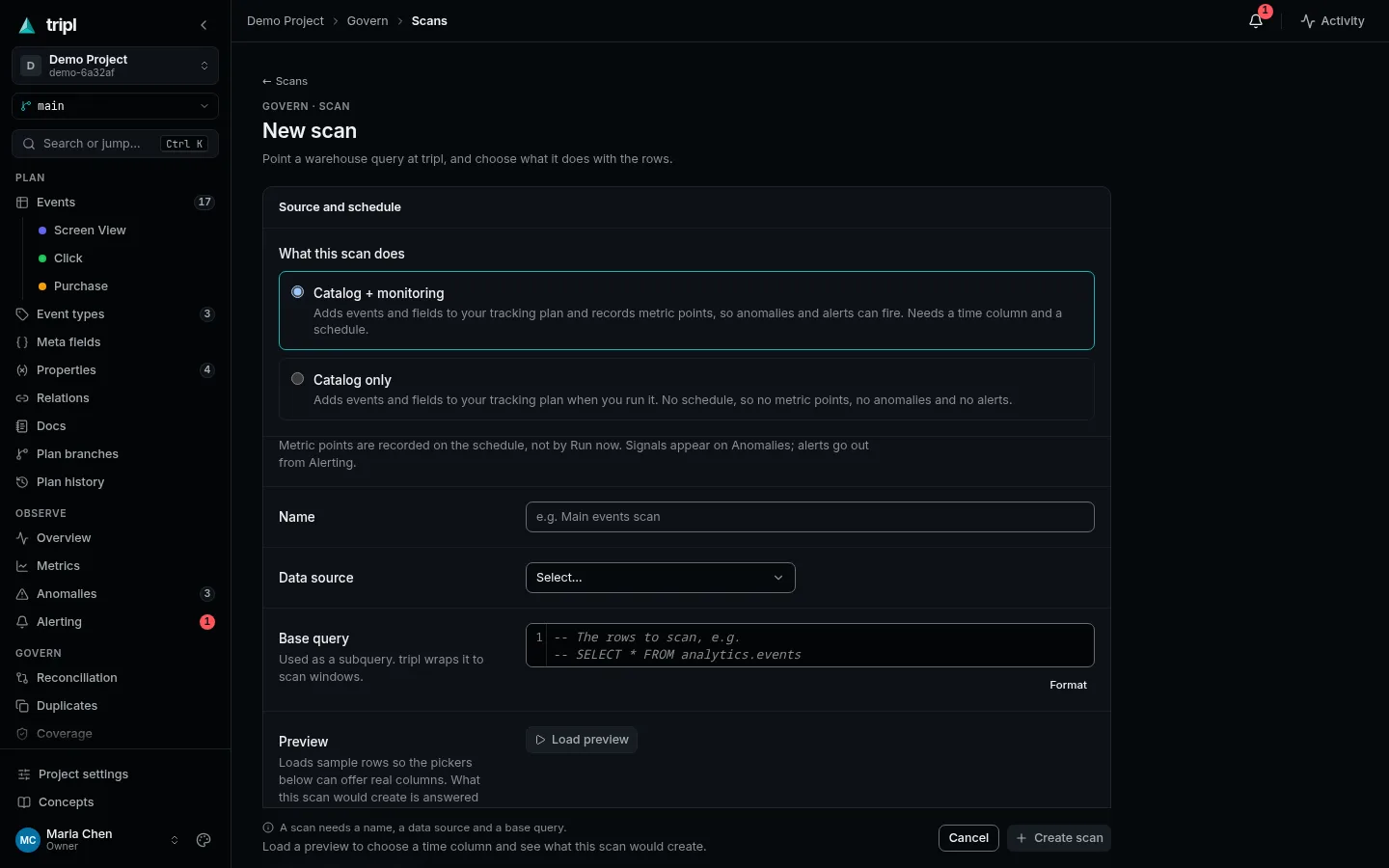
Task: Click the Plan branches icon
Action: (22, 454)
